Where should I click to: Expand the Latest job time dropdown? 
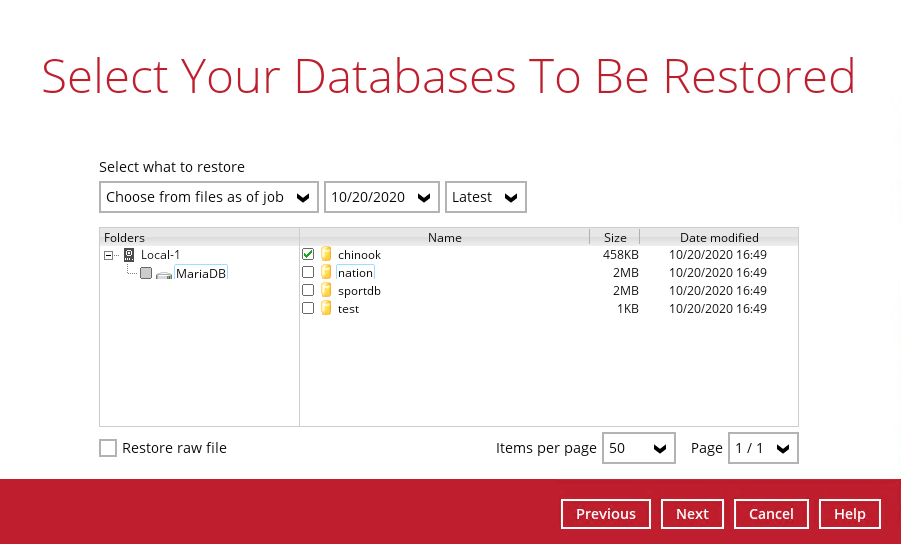tap(485, 197)
